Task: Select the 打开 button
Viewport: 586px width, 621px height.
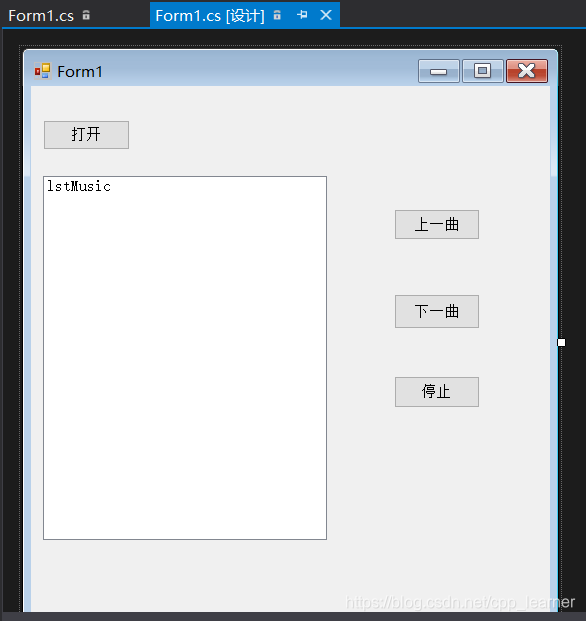Action: (x=86, y=135)
